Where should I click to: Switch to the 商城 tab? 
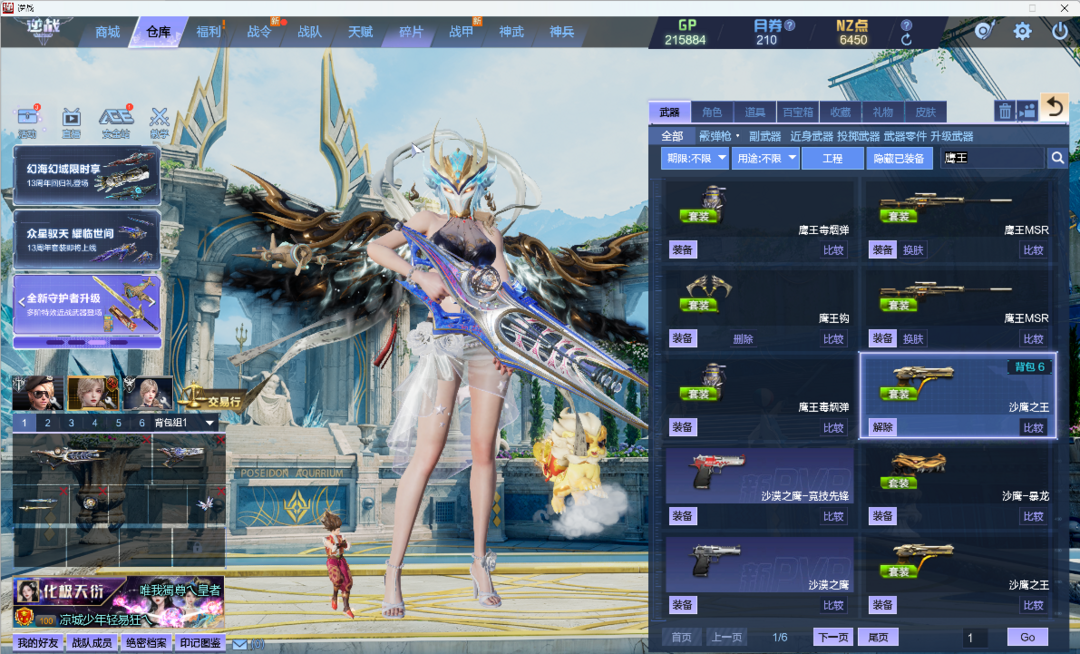[107, 32]
